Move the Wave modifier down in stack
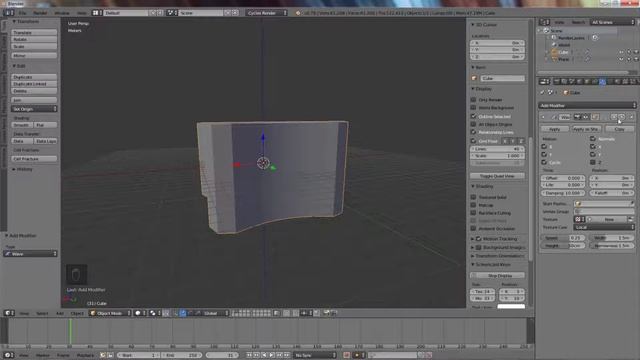The image size is (640, 360). (621, 117)
